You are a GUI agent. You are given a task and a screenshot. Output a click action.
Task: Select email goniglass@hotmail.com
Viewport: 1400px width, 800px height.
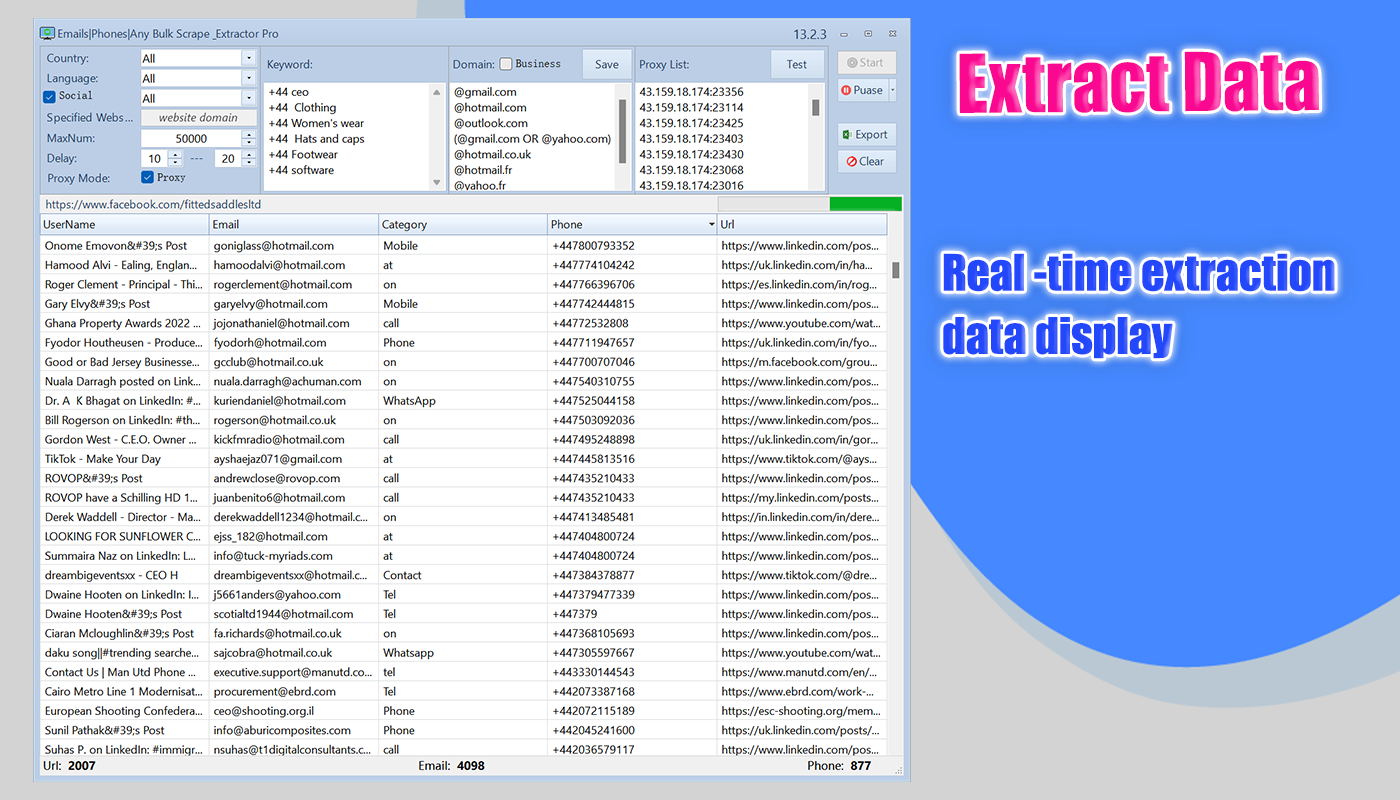[x=273, y=245]
